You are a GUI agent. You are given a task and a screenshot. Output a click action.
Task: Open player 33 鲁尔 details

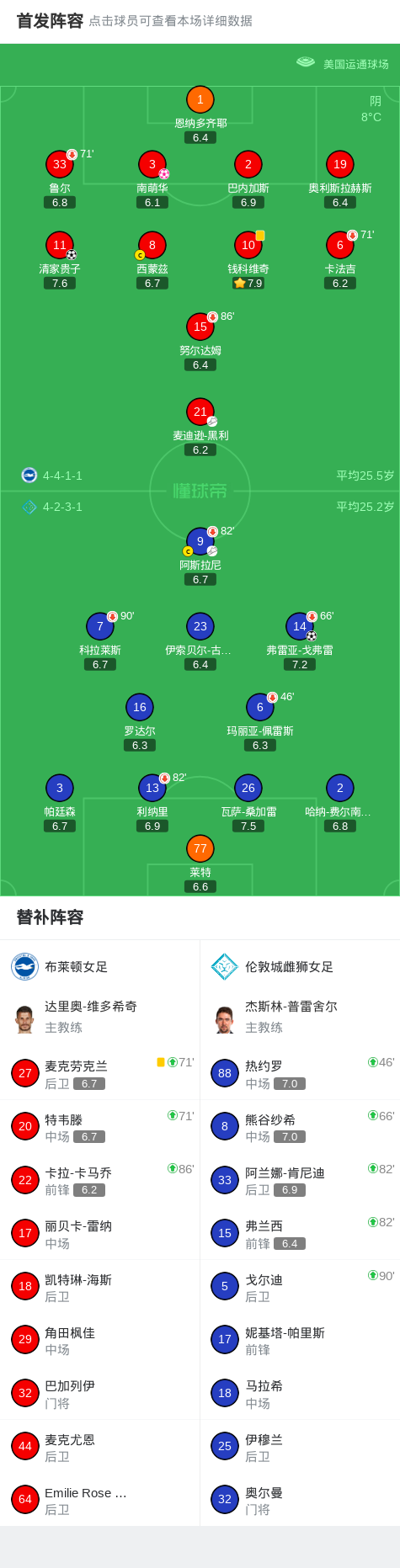(60, 164)
